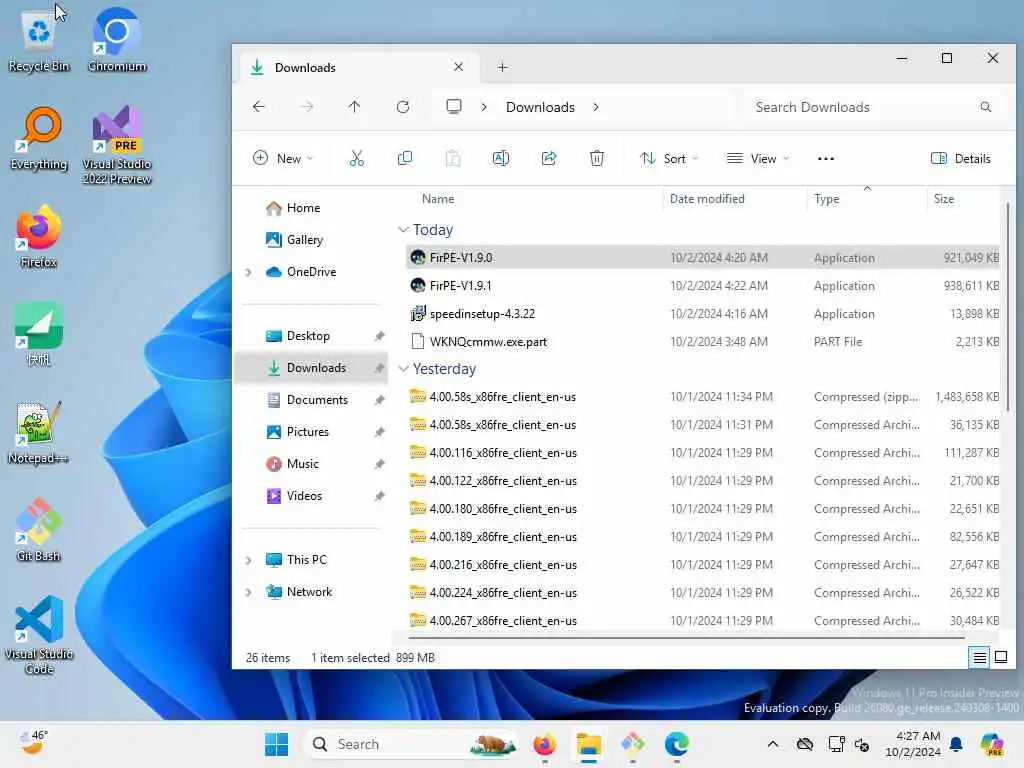Click the search magnifier in Search Downloads

click(985, 107)
